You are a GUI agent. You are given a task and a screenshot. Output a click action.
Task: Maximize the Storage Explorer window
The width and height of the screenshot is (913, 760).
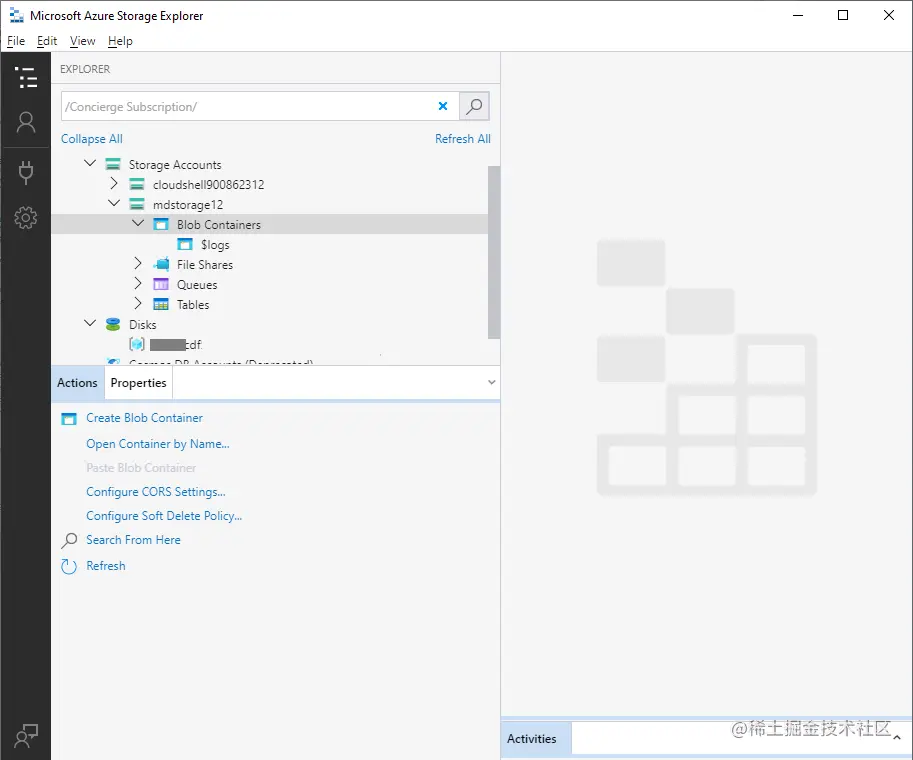(843, 15)
